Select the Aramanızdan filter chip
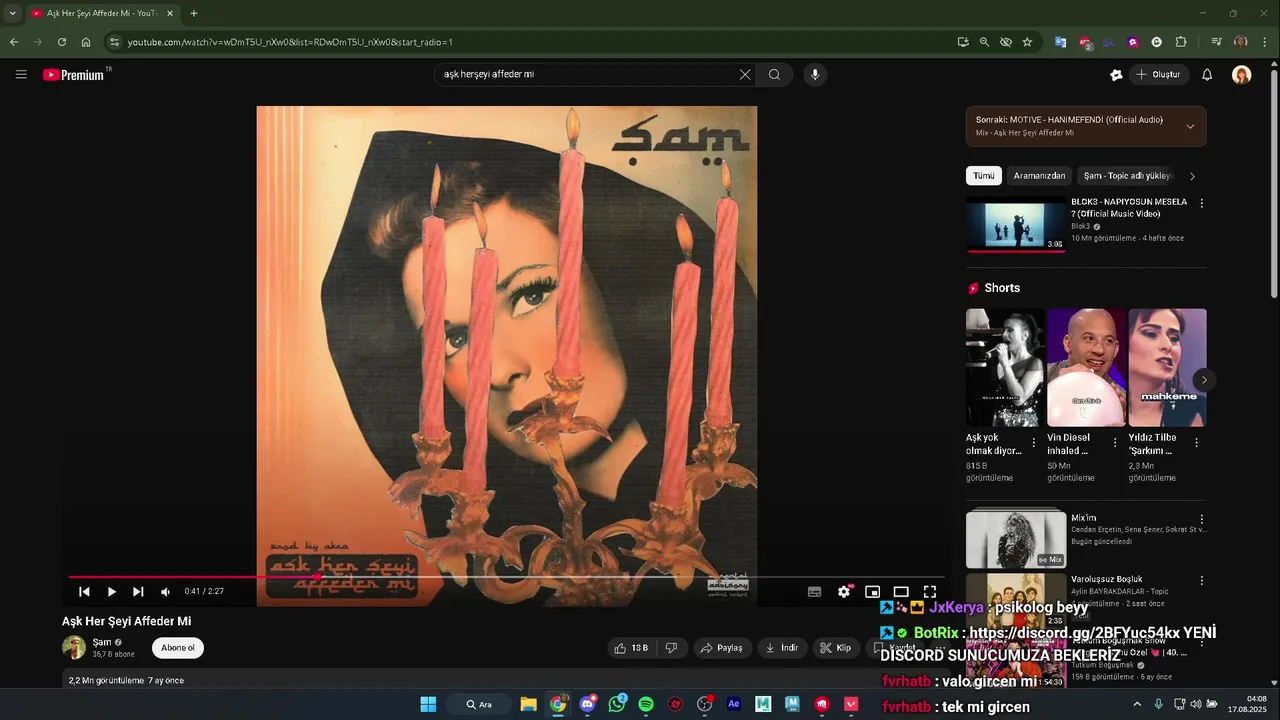 pyautogui.click(x=1039, y=175)
